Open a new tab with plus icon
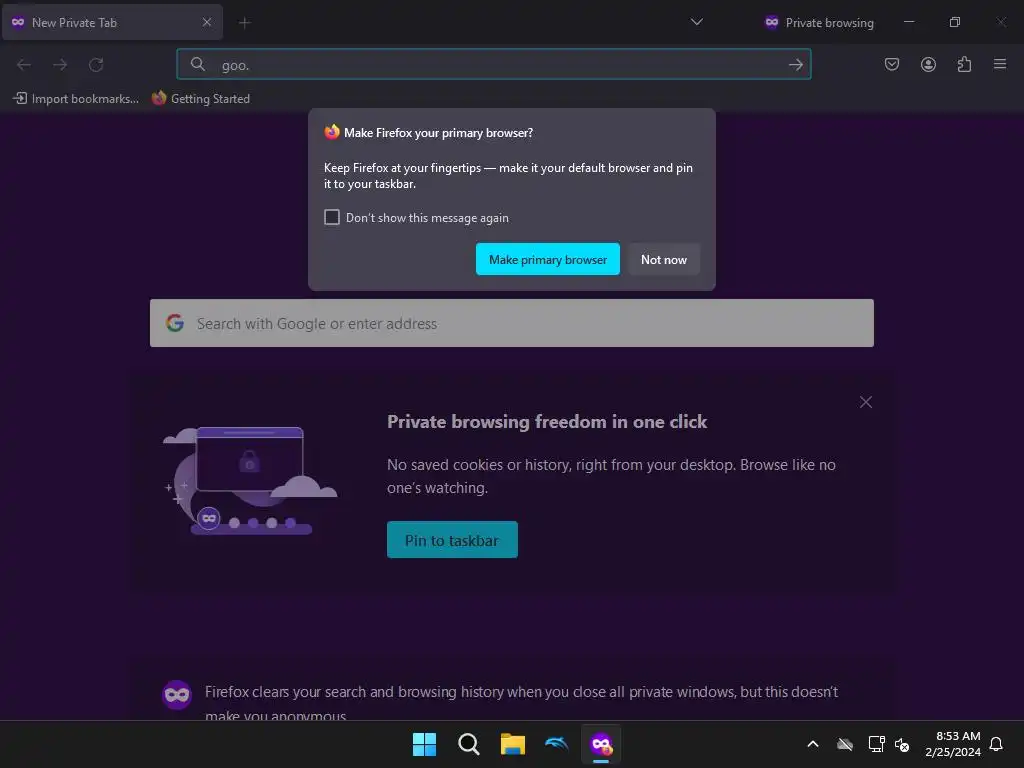The width and height of the screenshot is (1024, 768). 244,23
